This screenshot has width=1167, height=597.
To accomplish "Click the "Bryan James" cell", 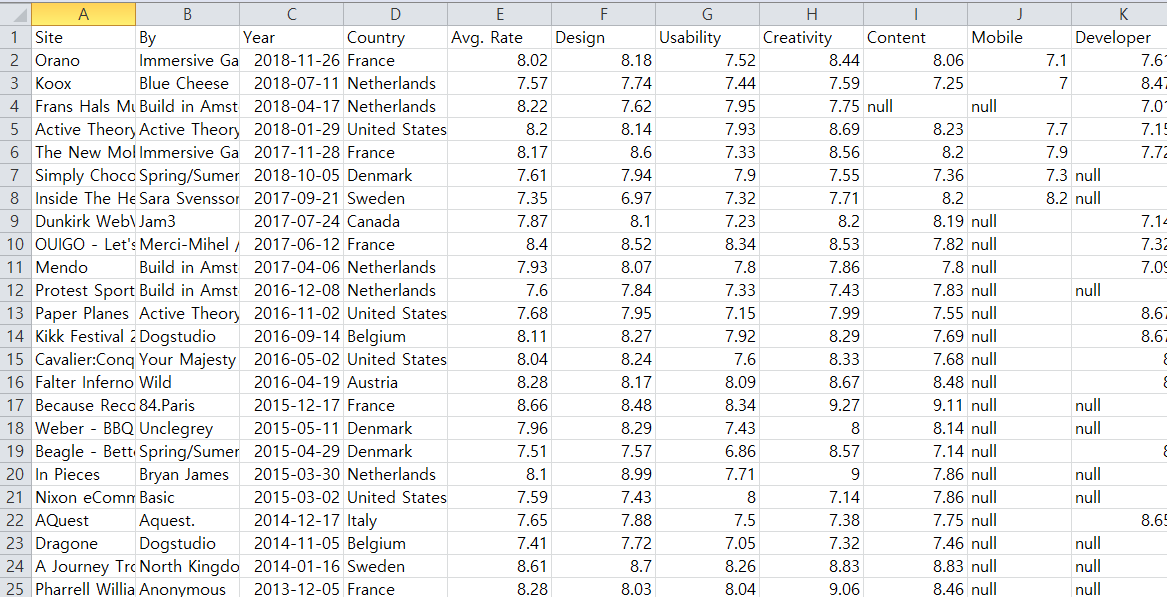I will pyautogui.click(x=188, y=474).
